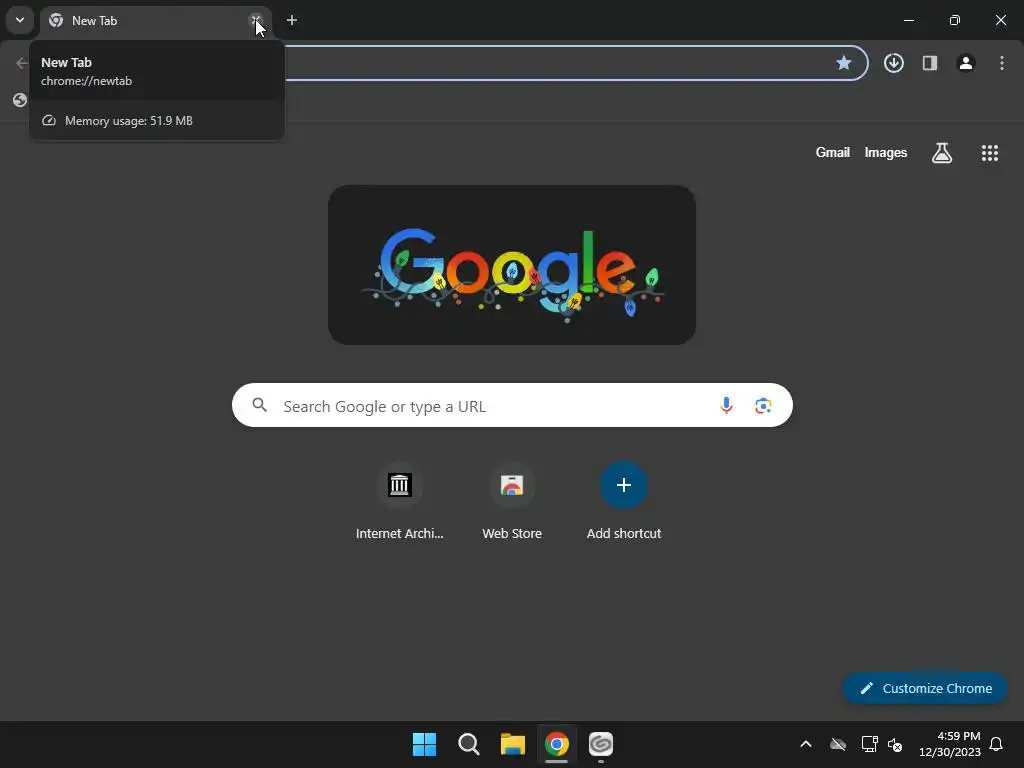The height and width of the screenshot is (768, 1024).
Task: Open the Gmail link
Action: point(833,152)
